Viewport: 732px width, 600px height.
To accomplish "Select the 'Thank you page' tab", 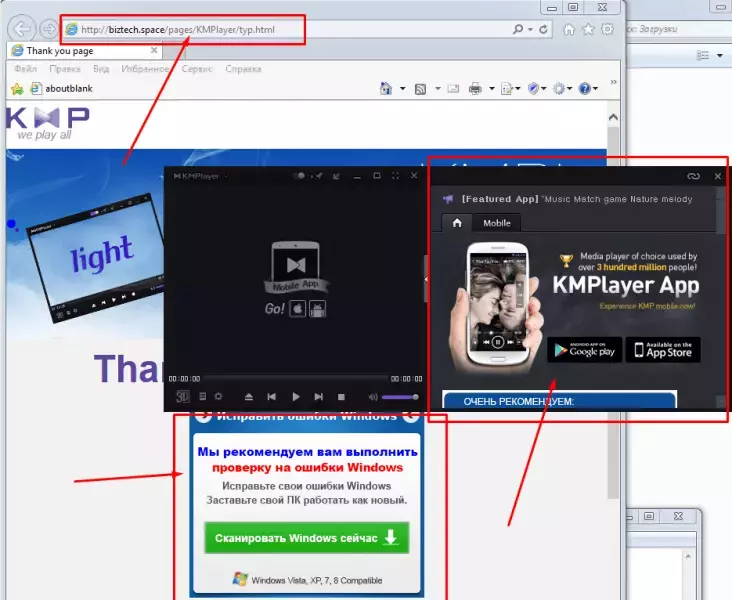I will 84,50.
